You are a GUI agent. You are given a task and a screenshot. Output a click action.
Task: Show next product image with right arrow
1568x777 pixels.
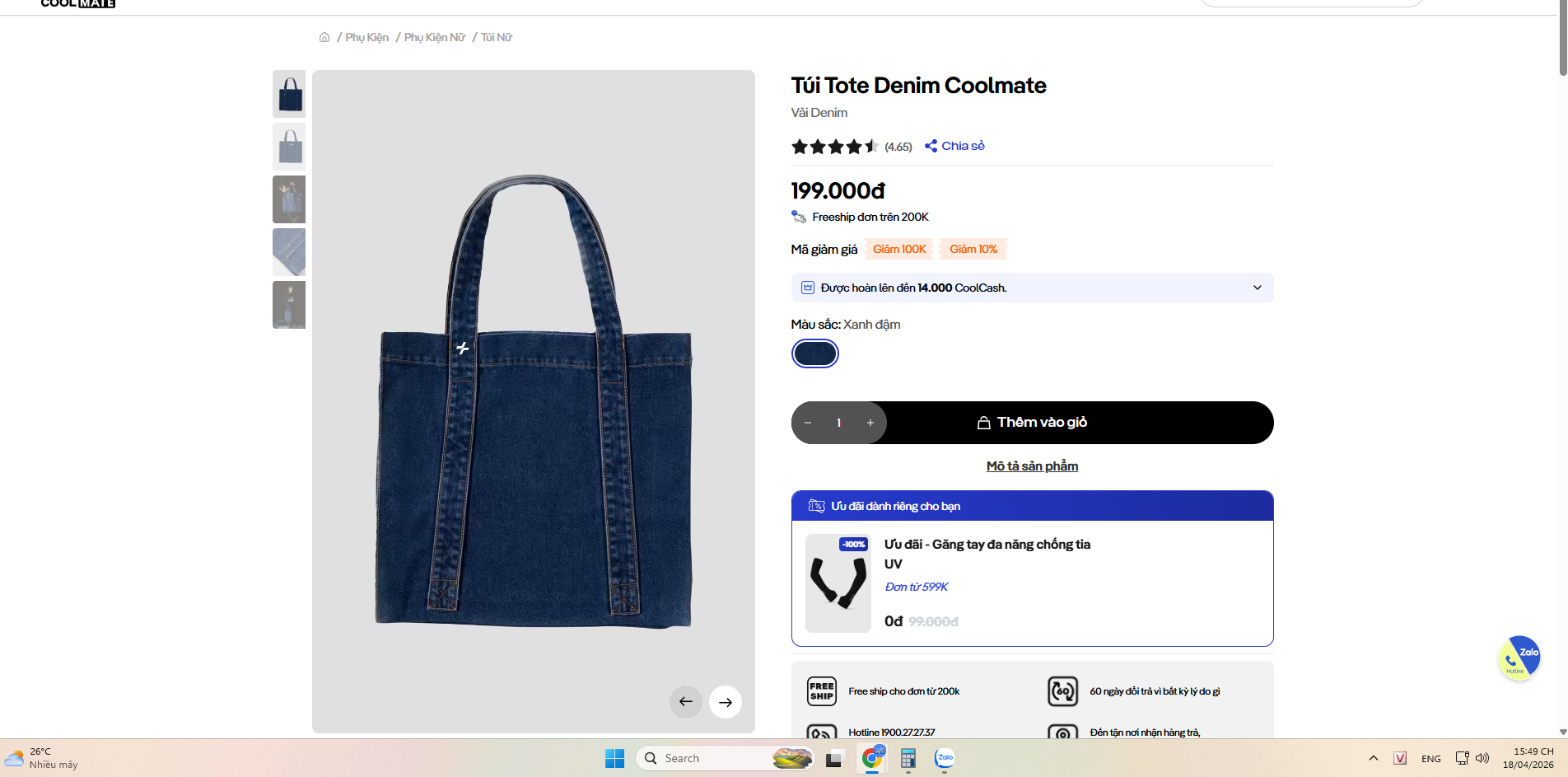pos(726,702)
